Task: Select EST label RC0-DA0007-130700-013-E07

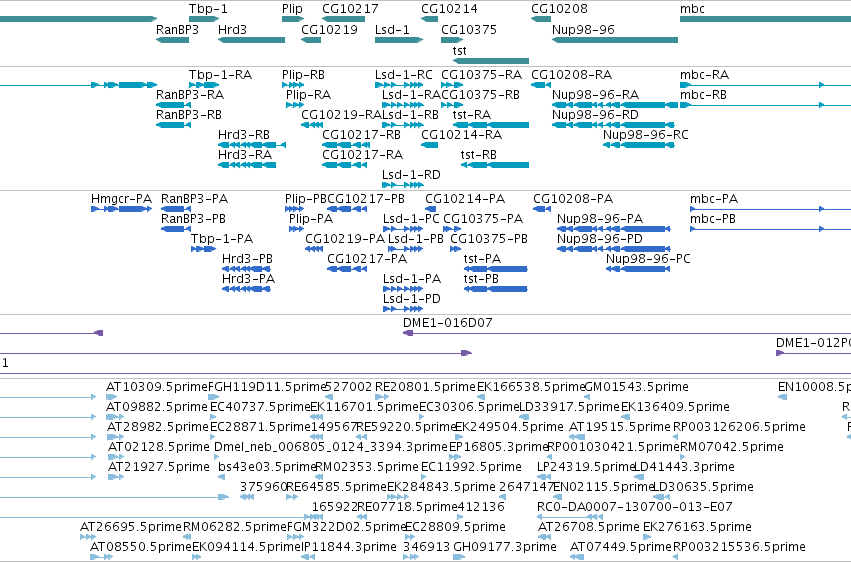Action: [x=635, y=507]
